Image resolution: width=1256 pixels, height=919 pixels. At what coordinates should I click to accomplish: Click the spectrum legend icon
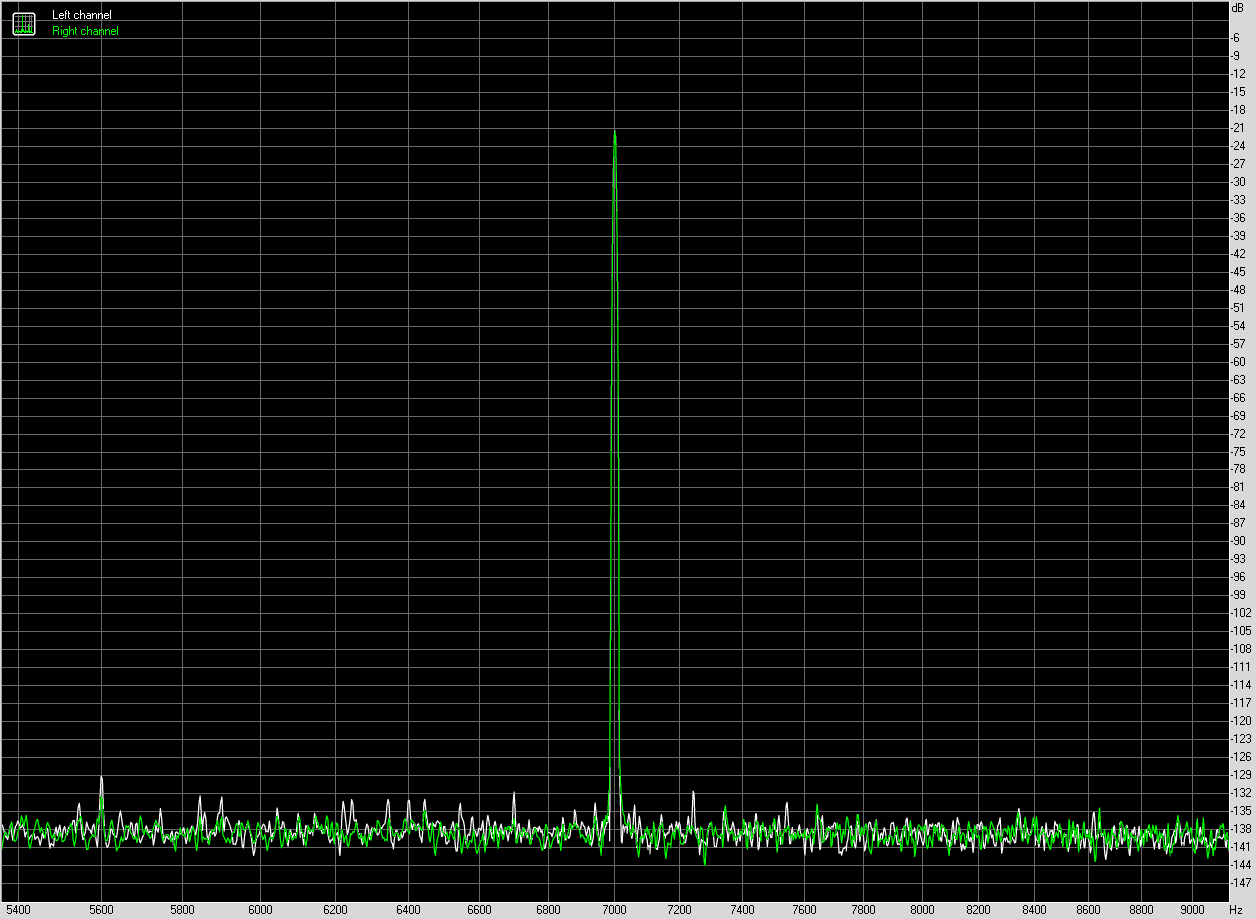click(x=24, y=23)
